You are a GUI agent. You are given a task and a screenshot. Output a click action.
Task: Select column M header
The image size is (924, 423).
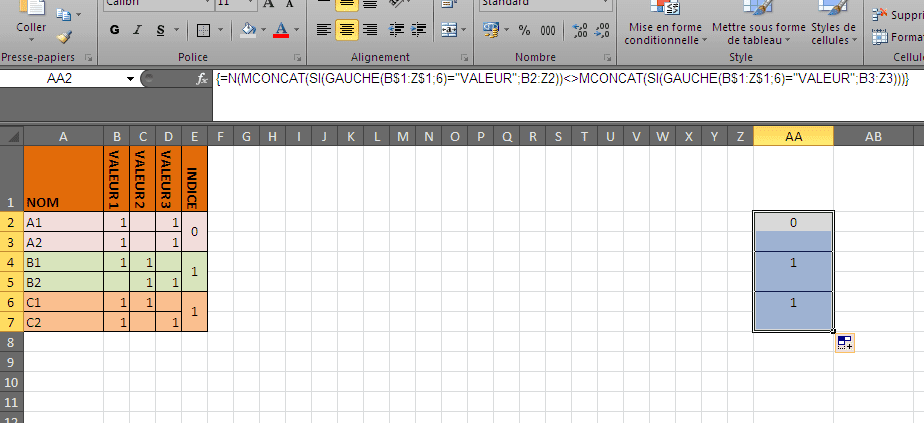[x=402, y=136]
